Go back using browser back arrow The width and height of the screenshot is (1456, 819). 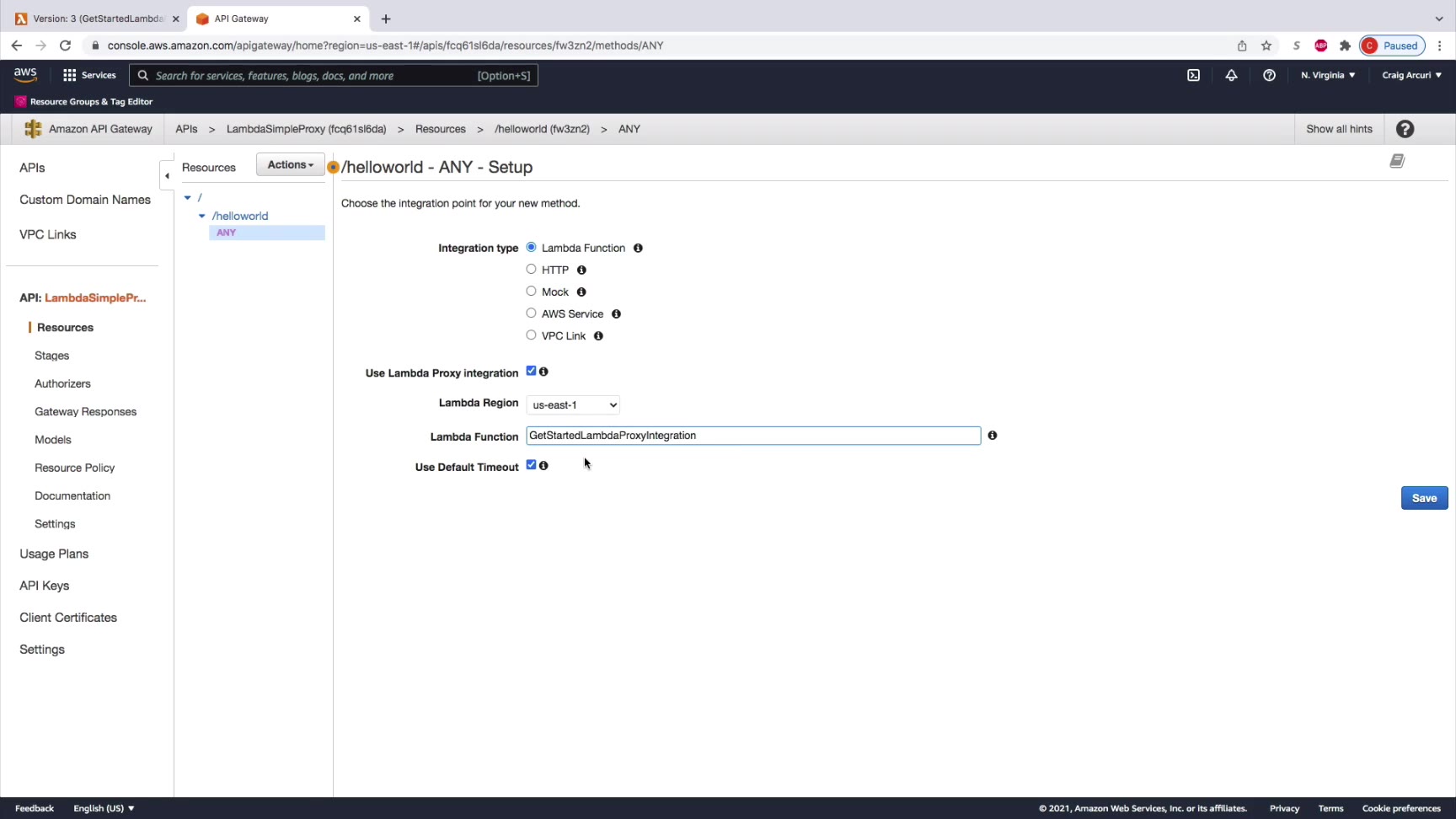(17, 45)
